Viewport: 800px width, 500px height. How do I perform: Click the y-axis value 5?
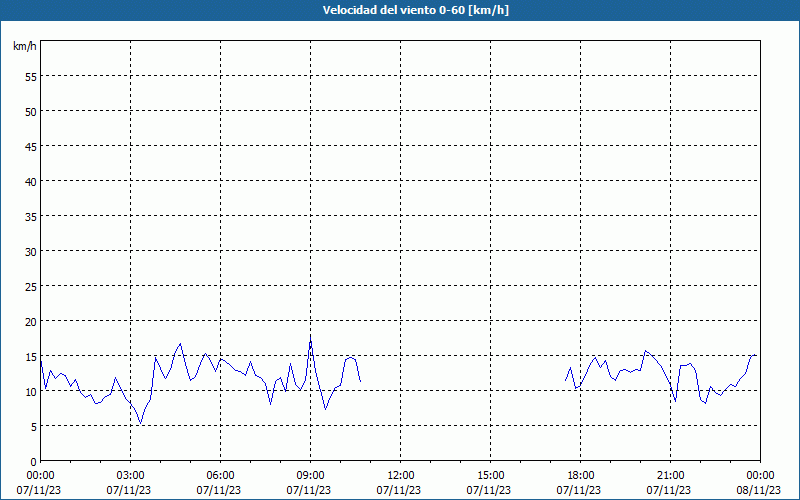34,427
